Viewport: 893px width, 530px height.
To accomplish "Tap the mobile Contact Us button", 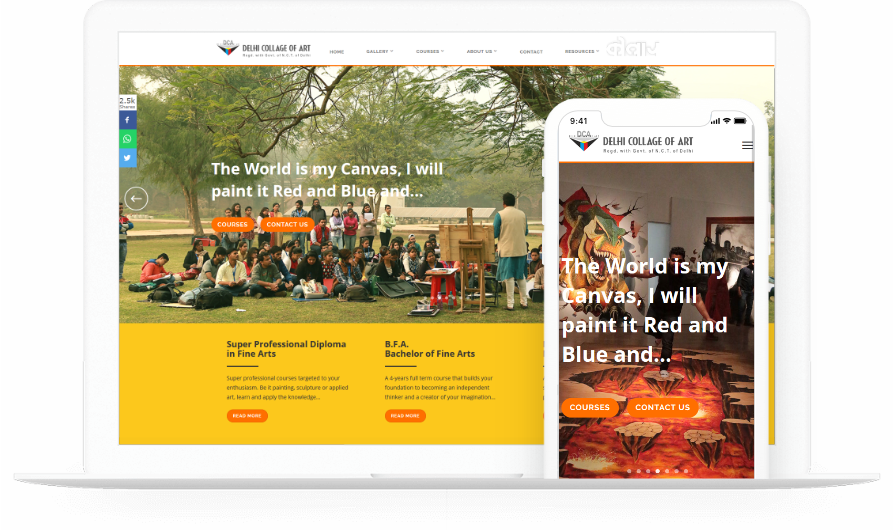I will [662, 408].
